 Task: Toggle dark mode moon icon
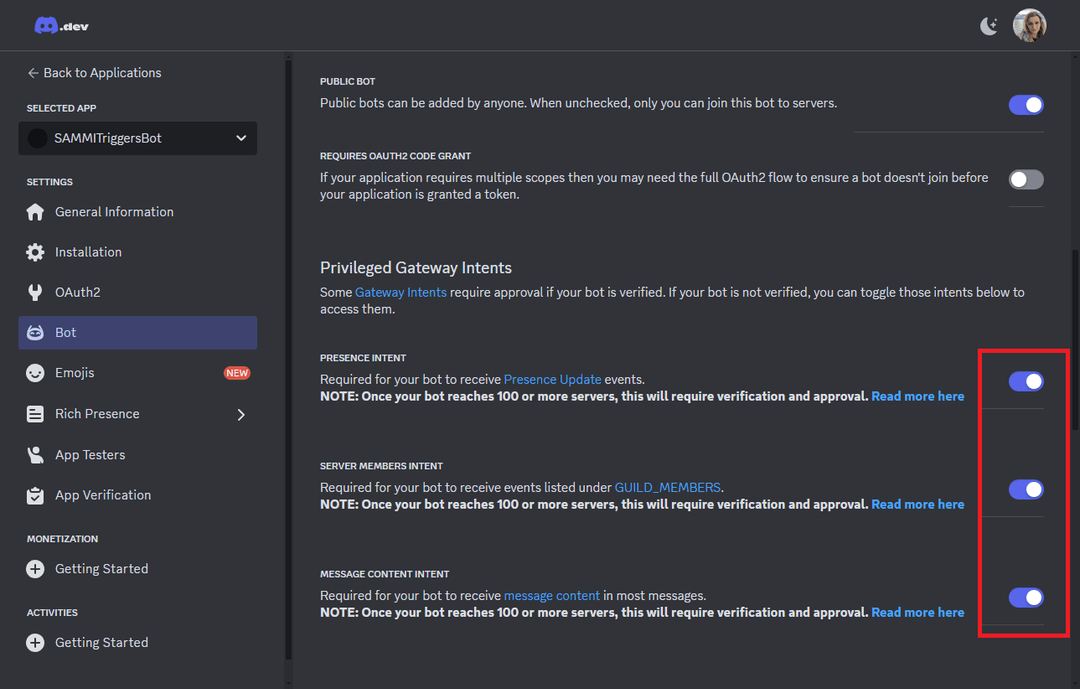[988, 26]
